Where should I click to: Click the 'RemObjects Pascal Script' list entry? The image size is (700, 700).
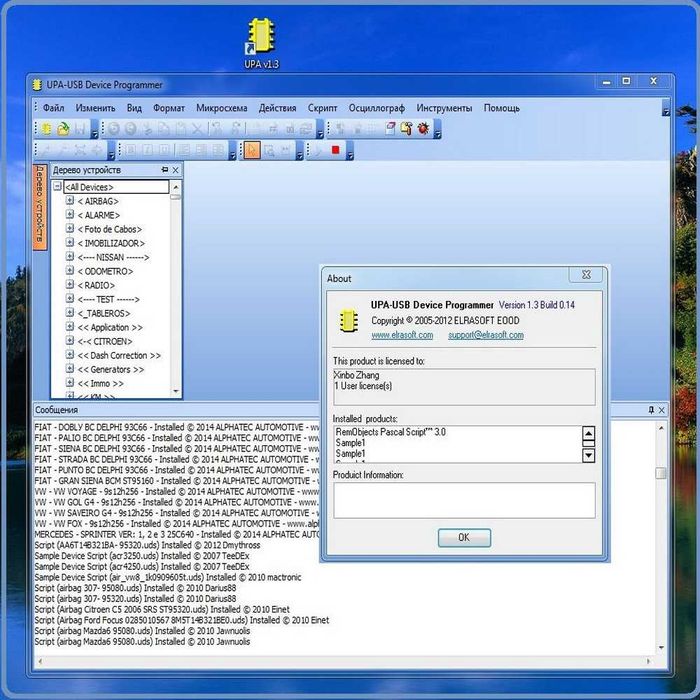pos(391,432)
